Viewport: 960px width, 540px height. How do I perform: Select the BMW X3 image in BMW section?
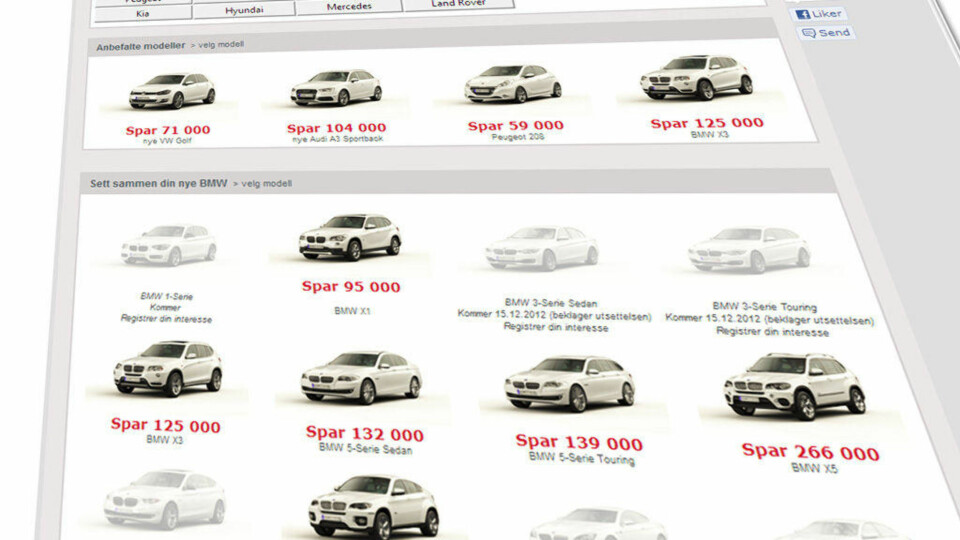168,369
